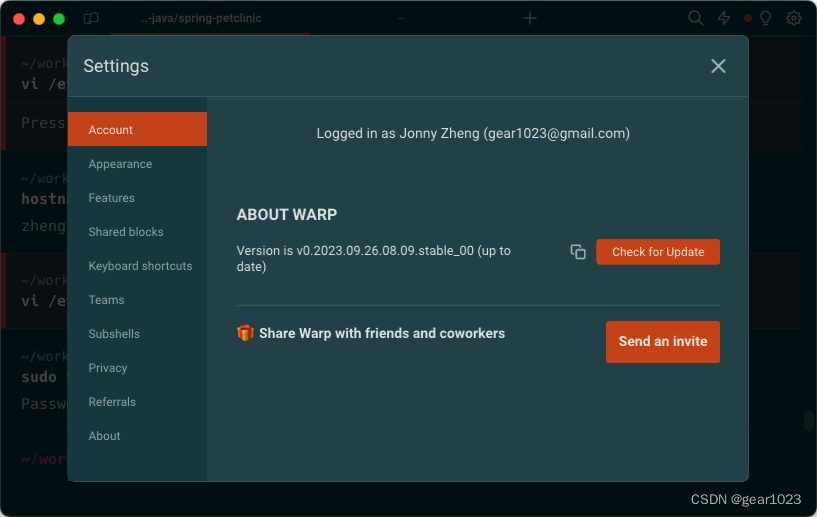This screenshot has width=817, height=517.
Task: Click the ABOUT WARP heading
Action: (x=287, y=214)
